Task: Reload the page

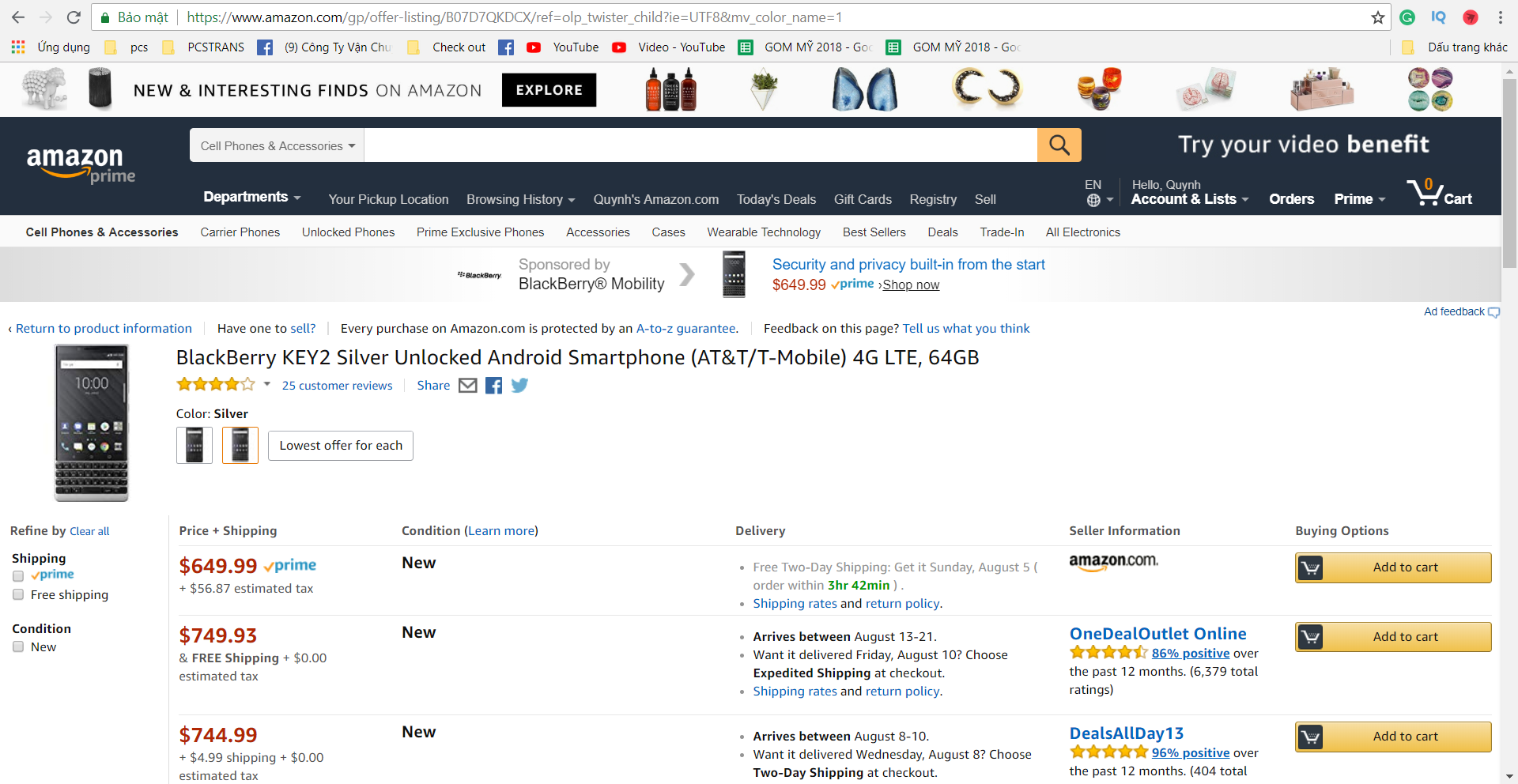Action: (74, 17)
